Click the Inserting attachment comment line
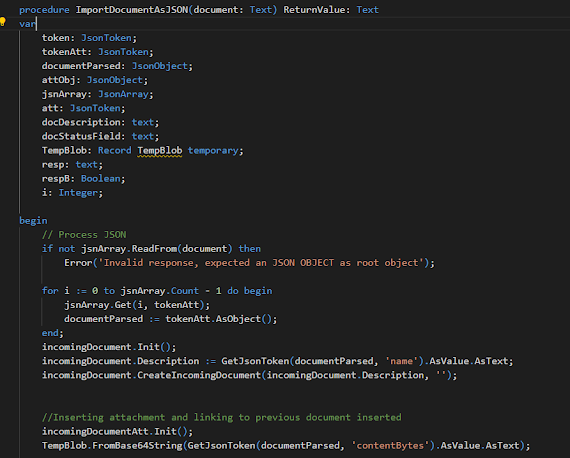This screenshot has height=458, width=570. 221,418
